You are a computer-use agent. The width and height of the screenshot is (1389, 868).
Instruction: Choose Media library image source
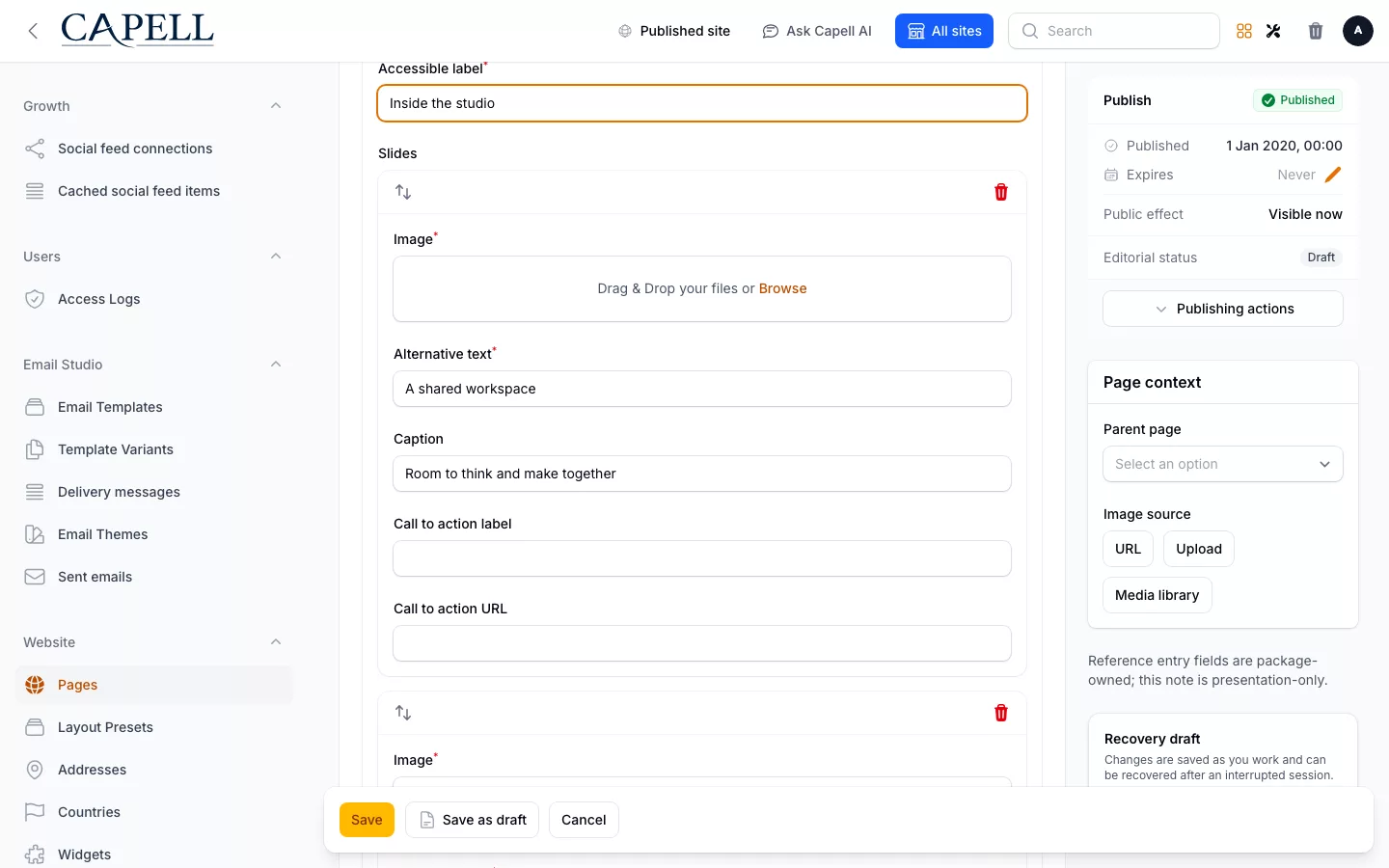click(x=1157, y=595)
